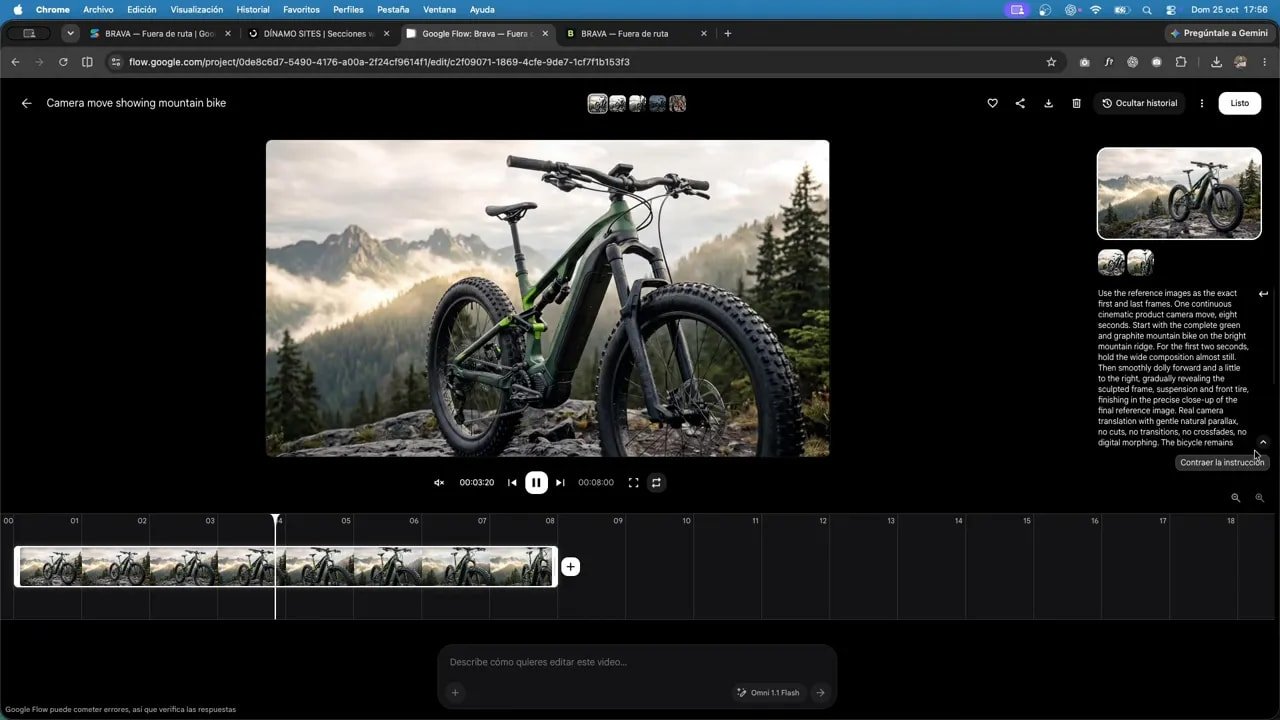Skip to the previous frame in player
This screenshot has width=1280, height=720.
coord(512,482)
